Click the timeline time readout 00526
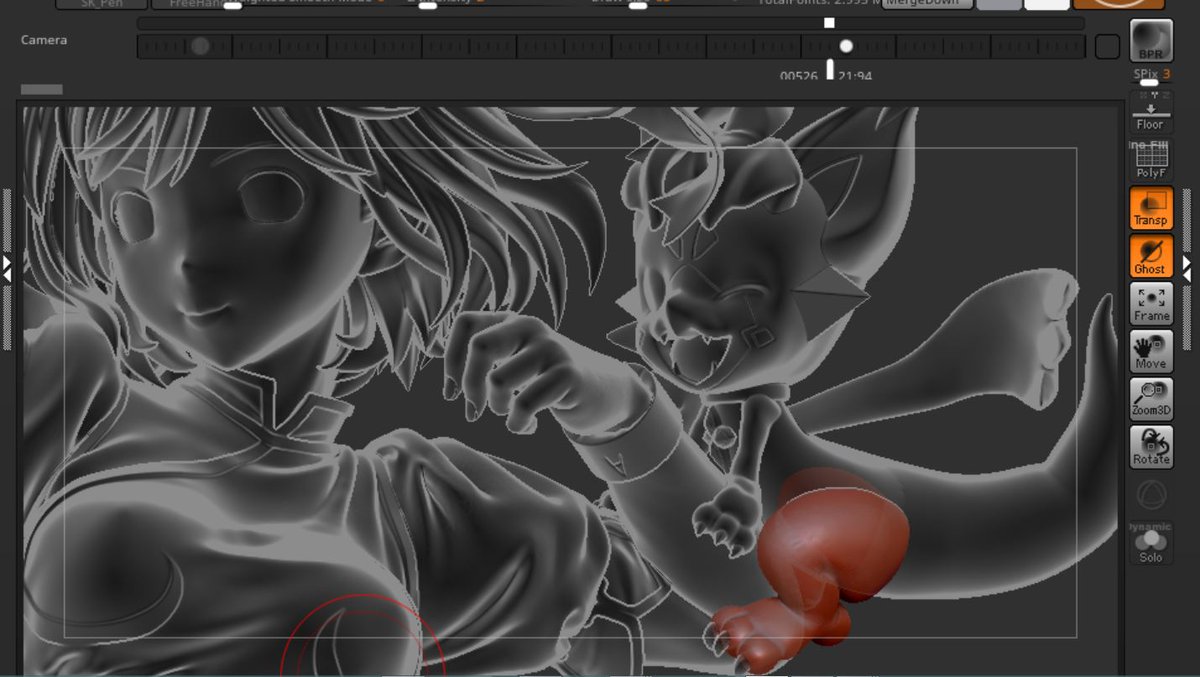Image resolution: width=1200 pixels, height=677 pixels. click(x=799, y=75)
